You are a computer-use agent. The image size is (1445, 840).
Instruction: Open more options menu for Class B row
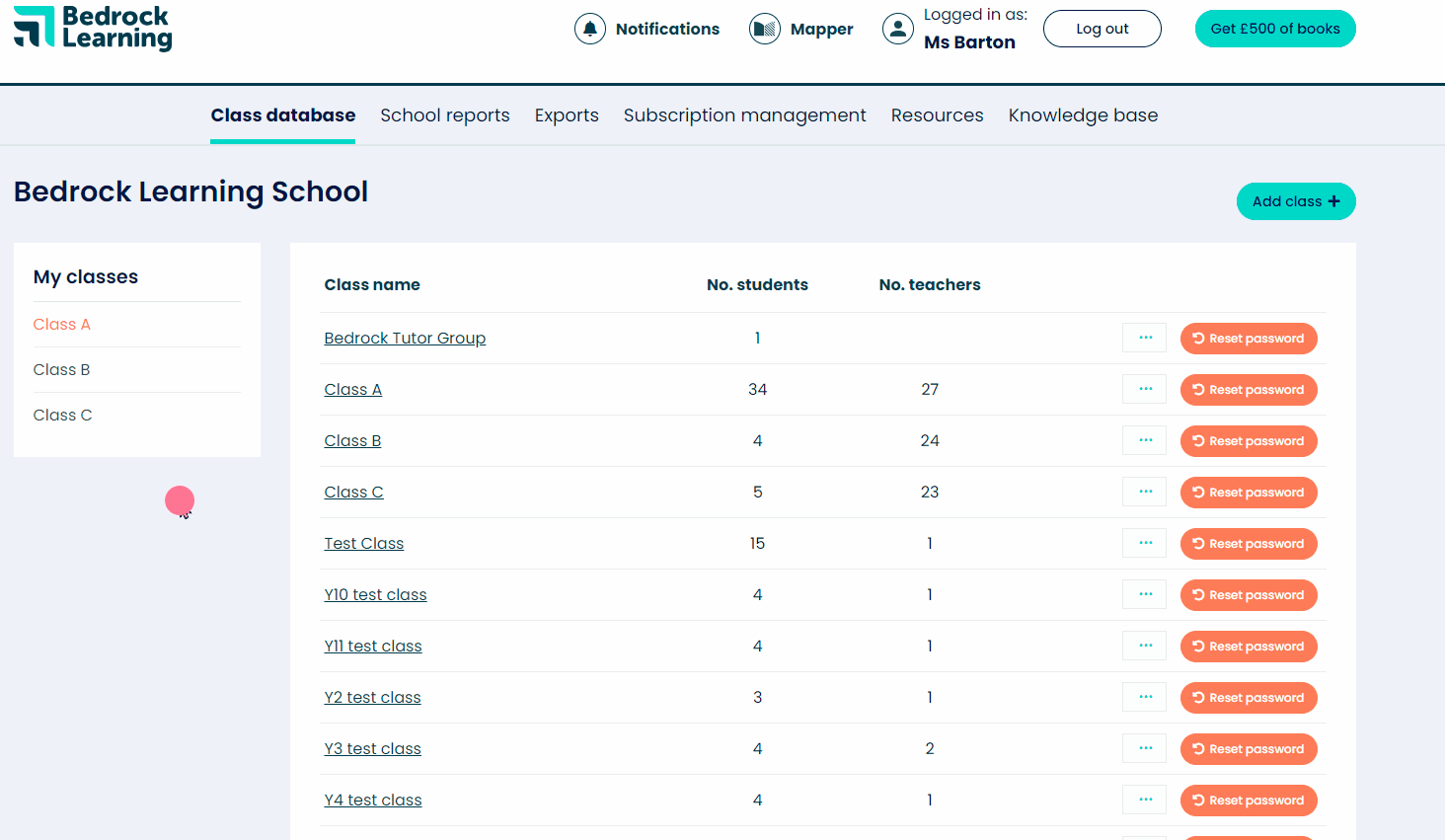coord(1145,440)
